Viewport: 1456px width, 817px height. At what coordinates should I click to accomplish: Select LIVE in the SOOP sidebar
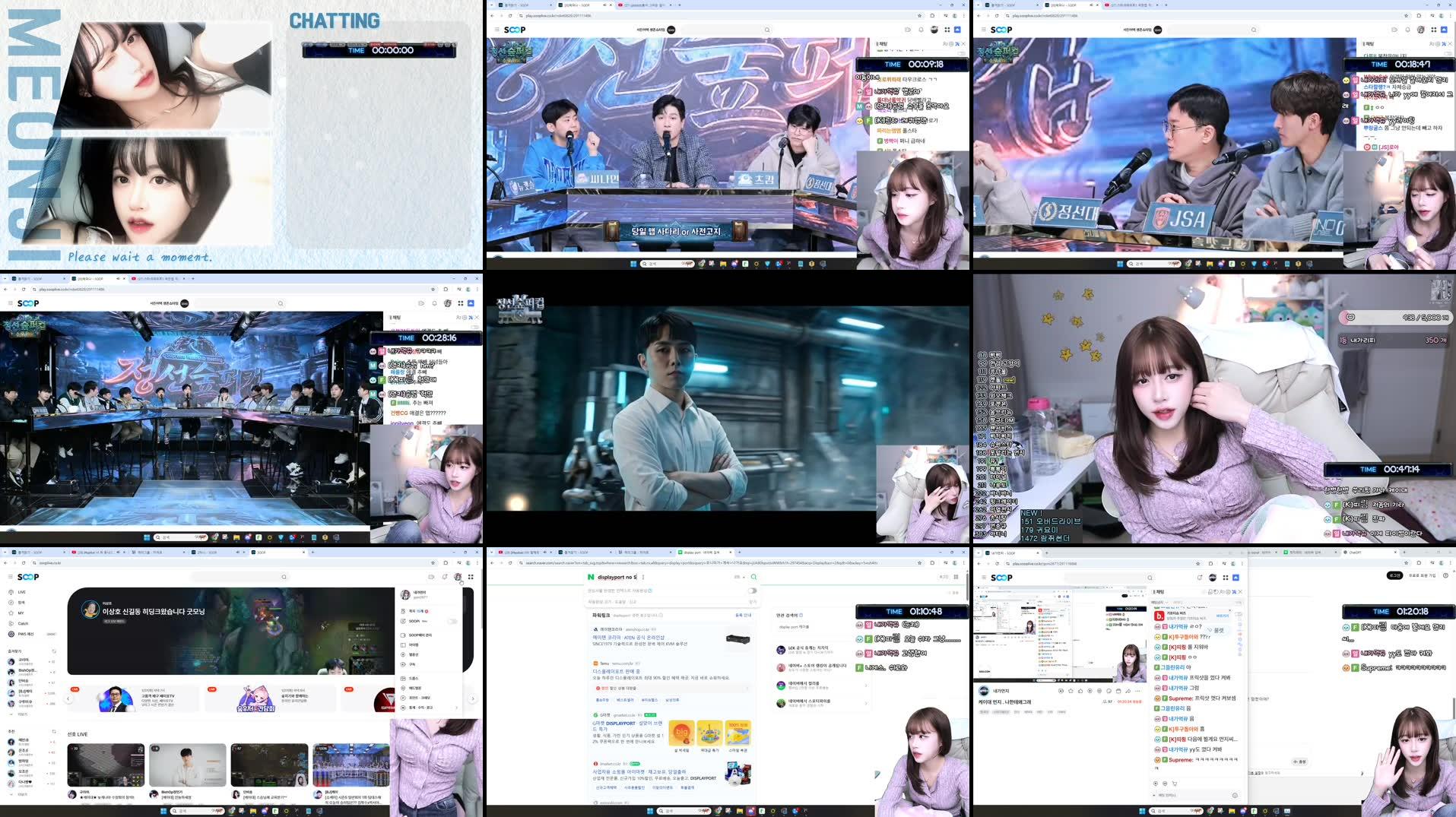(x=22, y=592)
